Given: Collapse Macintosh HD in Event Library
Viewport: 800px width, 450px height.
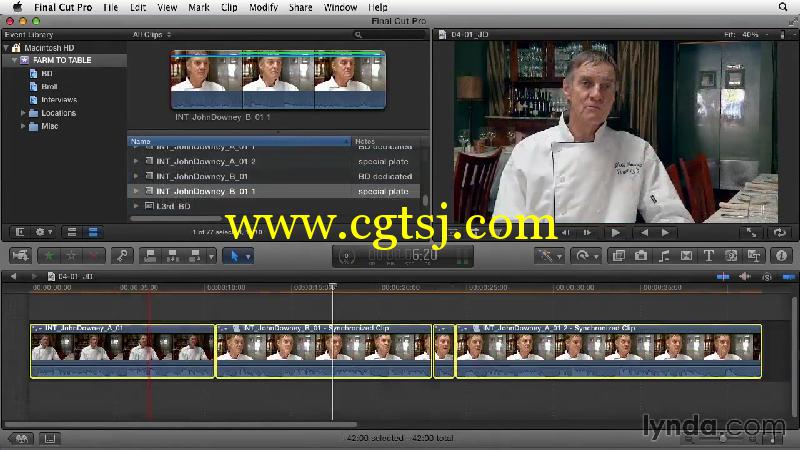Looking at the screenshot, I should pos(6,47).
